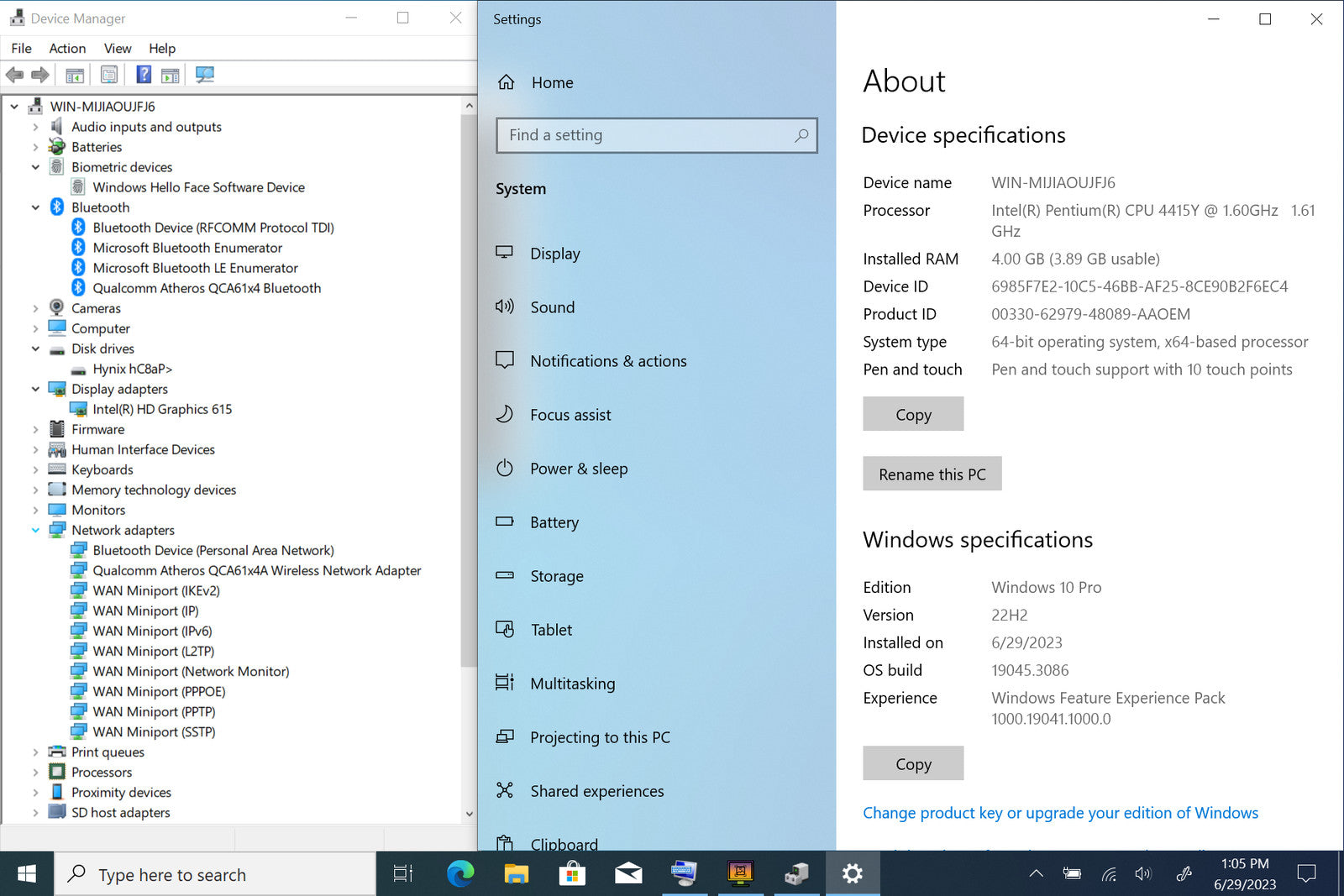Click the Battery icon in Settings sidebar
Screen dimensions: 1344x896
(x=504, y=521)
